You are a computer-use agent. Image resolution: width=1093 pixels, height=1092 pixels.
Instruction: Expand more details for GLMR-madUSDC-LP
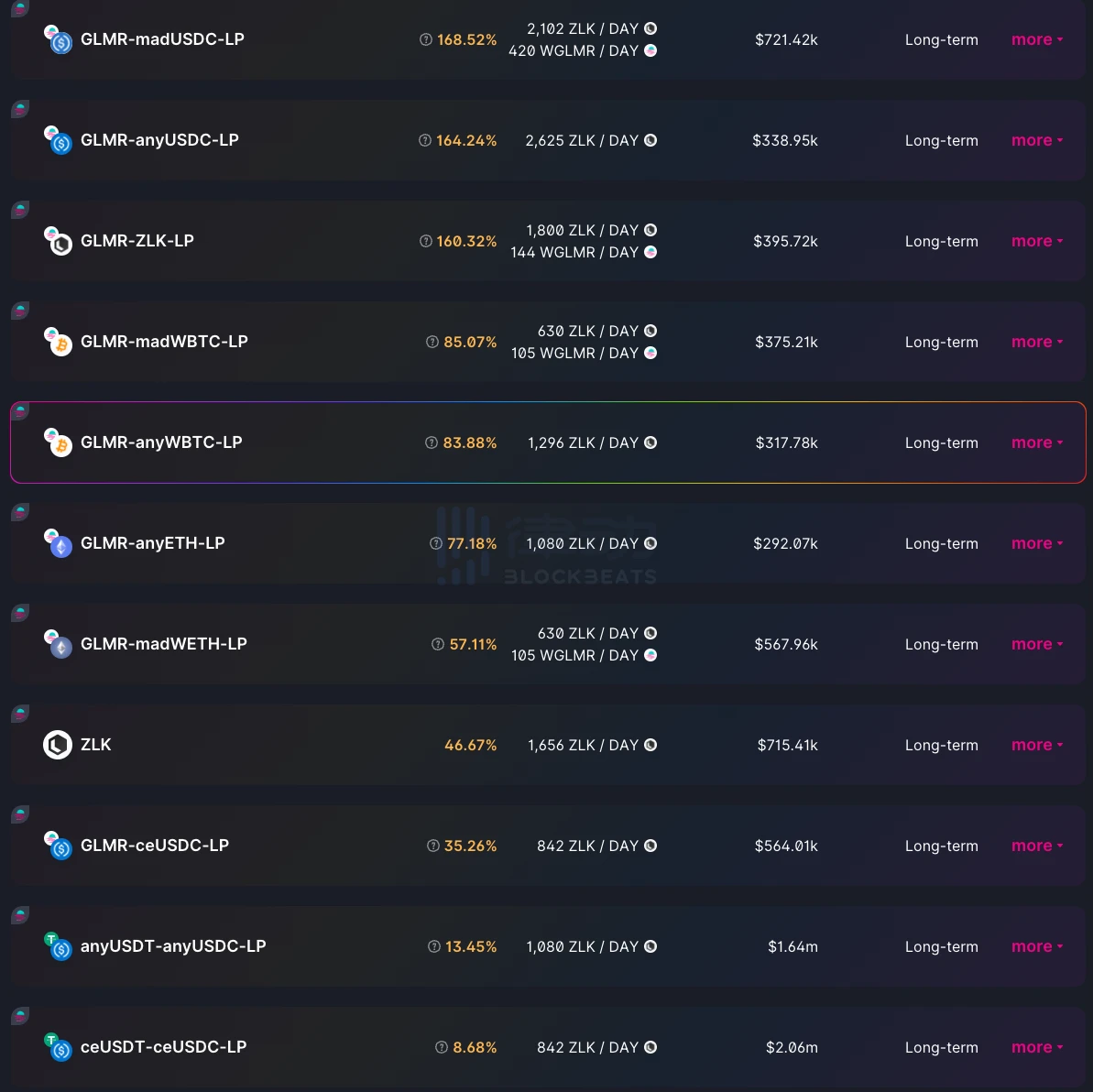pos(1036,39)
